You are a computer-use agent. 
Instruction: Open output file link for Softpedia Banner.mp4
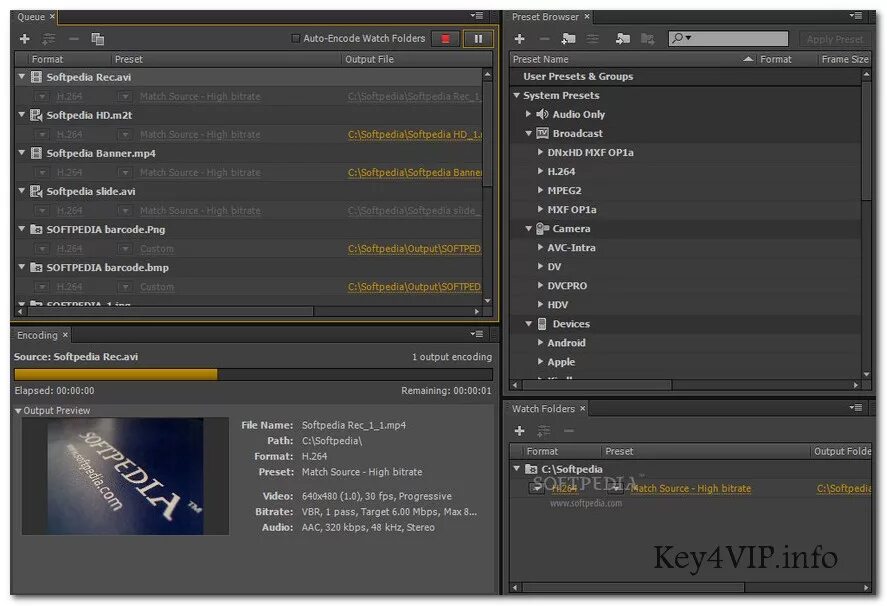tap(415, 172)
